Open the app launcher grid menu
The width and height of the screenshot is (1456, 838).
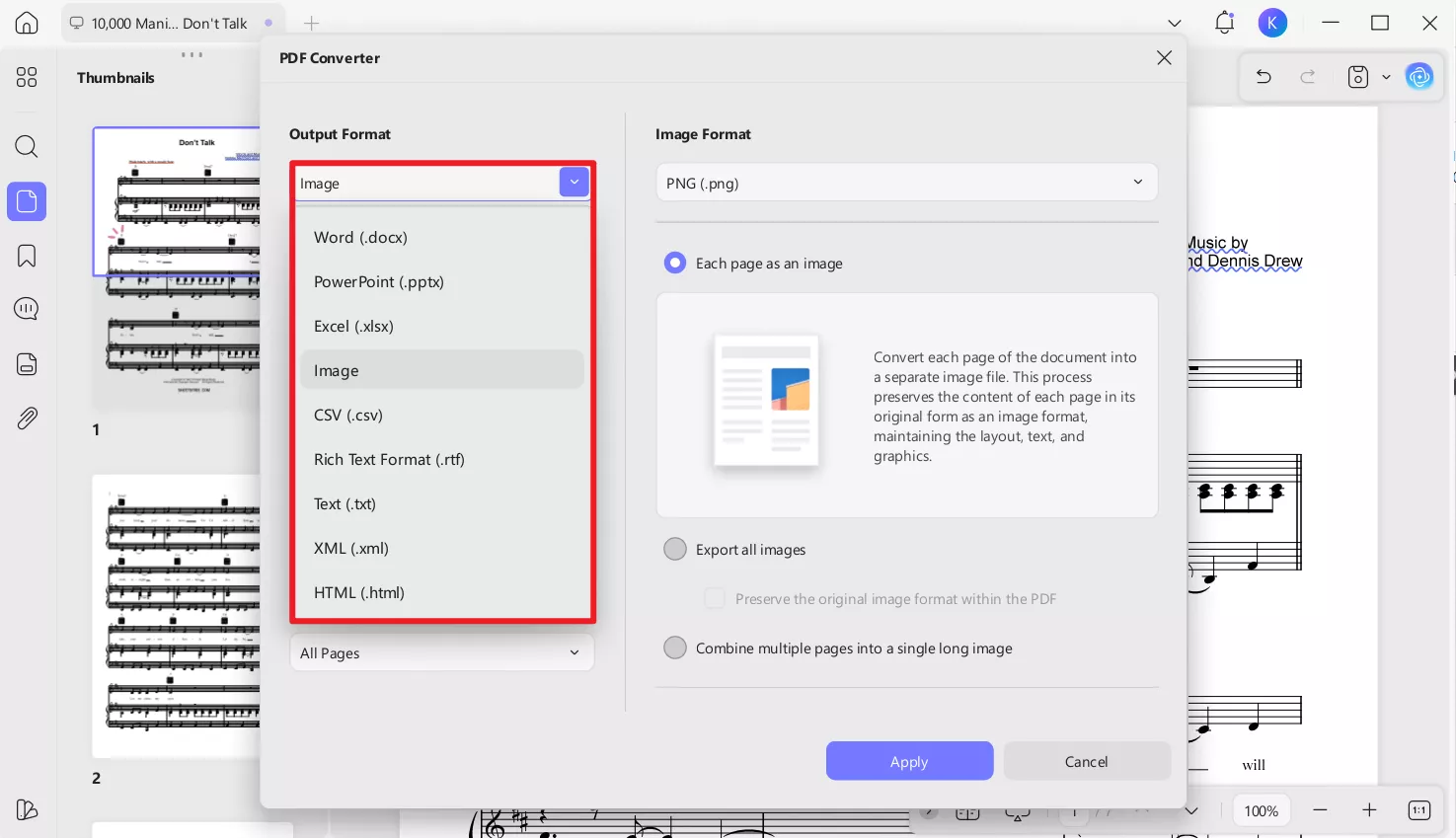click(x=27, y=77)
